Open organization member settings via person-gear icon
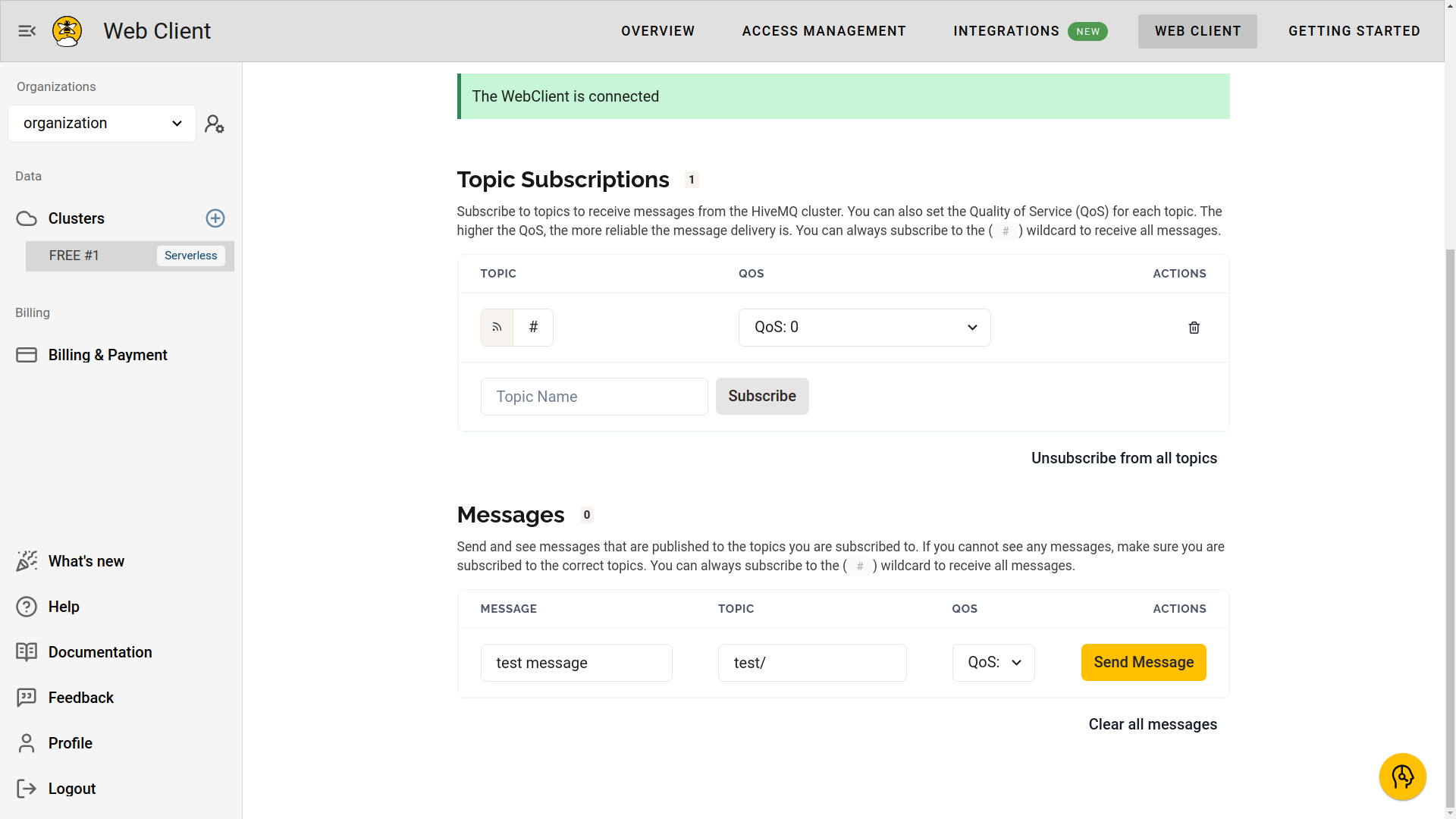The height and width of the screenshot is (819, 1456). 215,123
